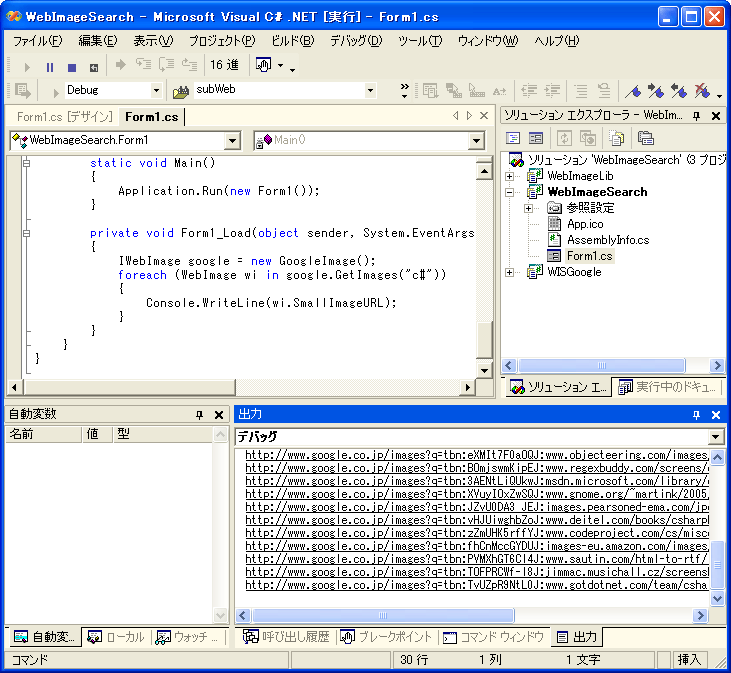
Task: Switch to ローカル tab
Action: [117, 637]
